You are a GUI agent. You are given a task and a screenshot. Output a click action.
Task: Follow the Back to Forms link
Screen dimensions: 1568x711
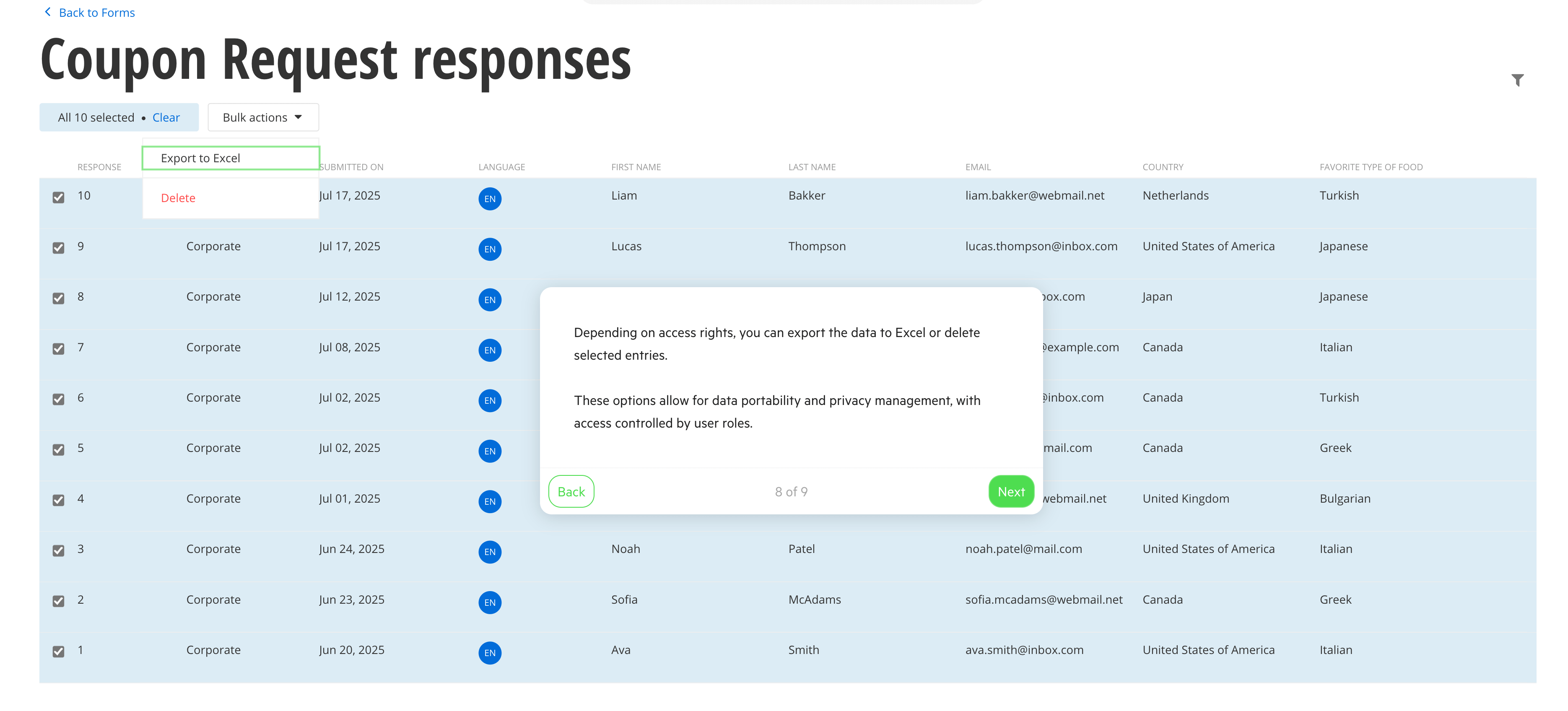tap(96, 12)
